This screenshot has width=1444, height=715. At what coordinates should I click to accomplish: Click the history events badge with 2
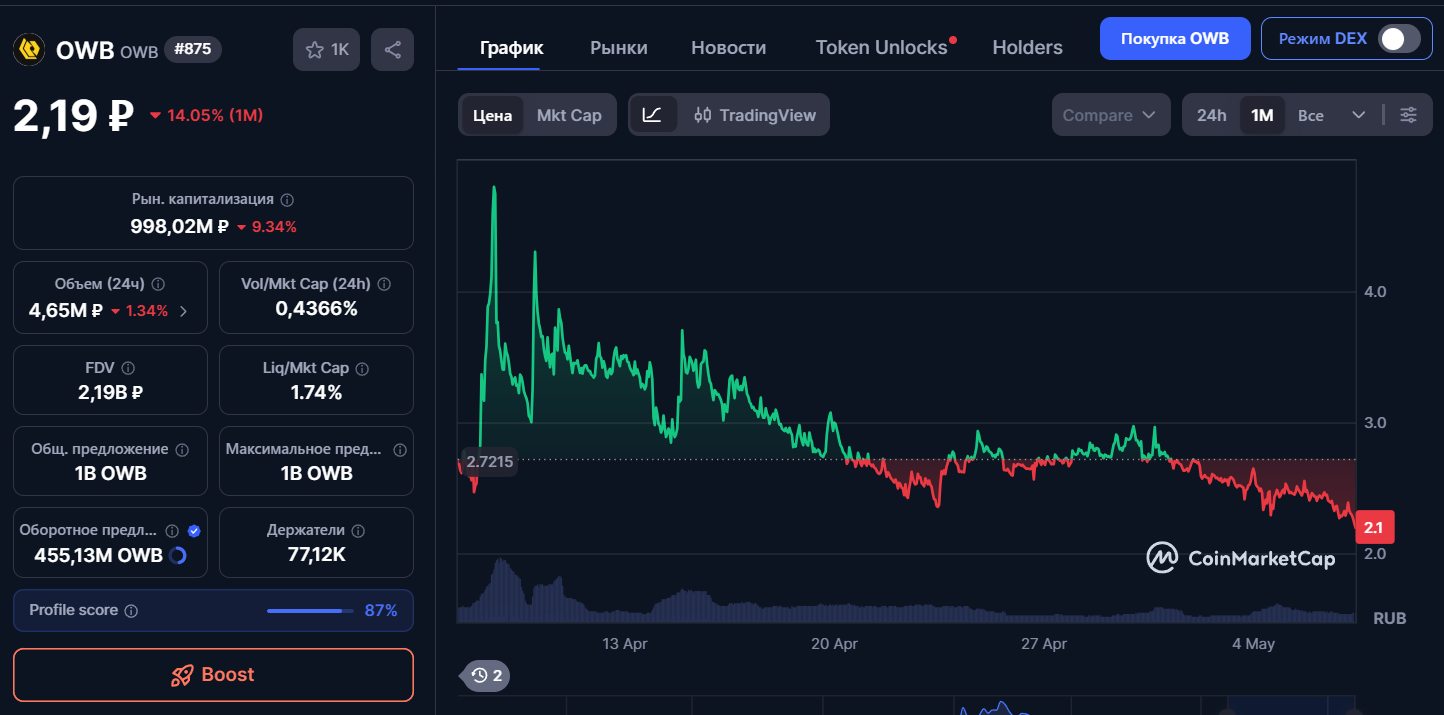(484, 675)
